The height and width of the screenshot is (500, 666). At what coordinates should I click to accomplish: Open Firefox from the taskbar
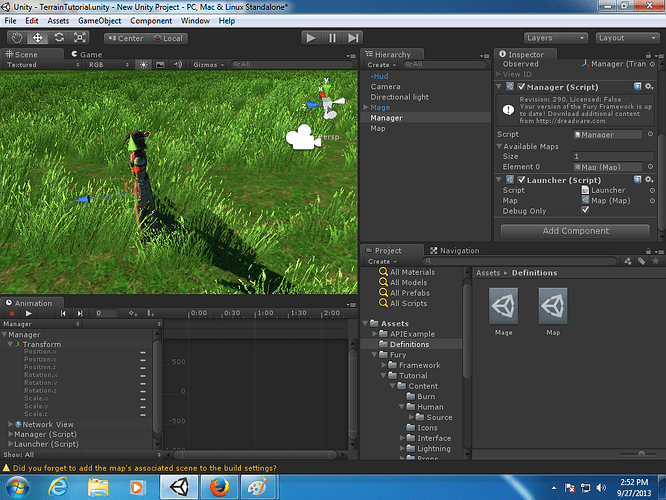(219, 487)
